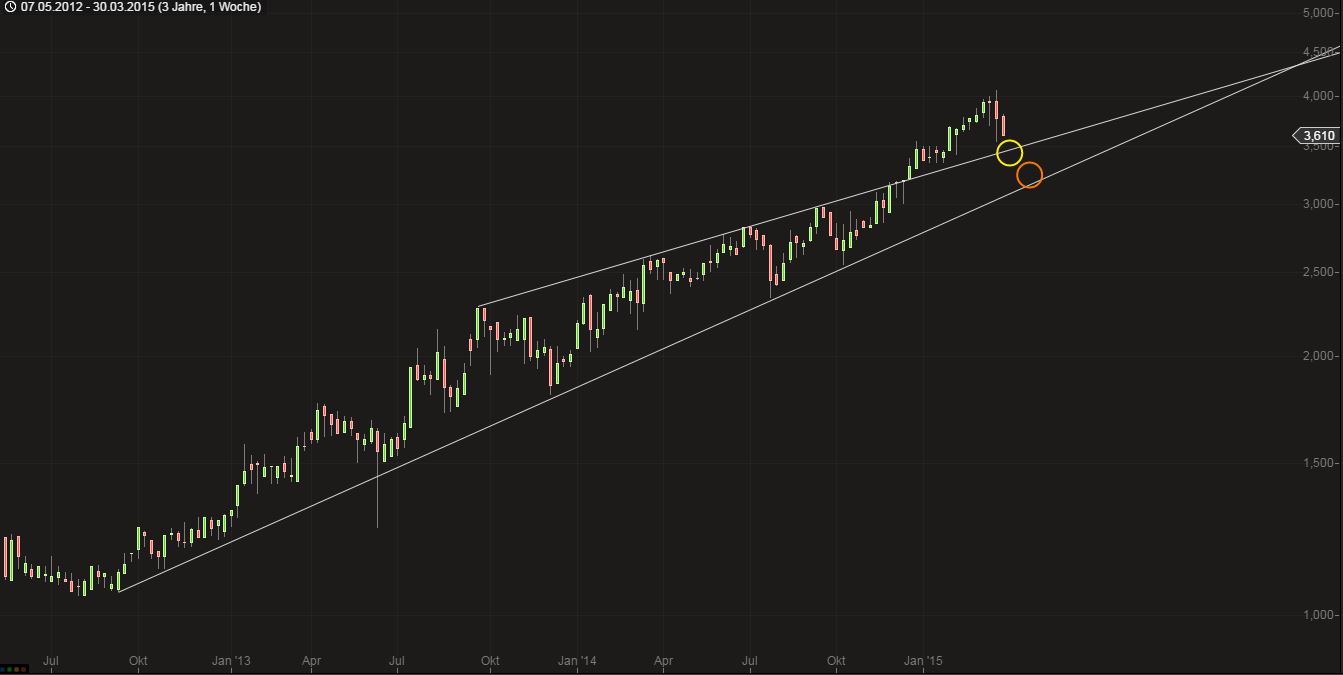Viewport: 1343px width, 675px height.
Task: Click the 5,000 price axis label
Action: (1318, 13)
